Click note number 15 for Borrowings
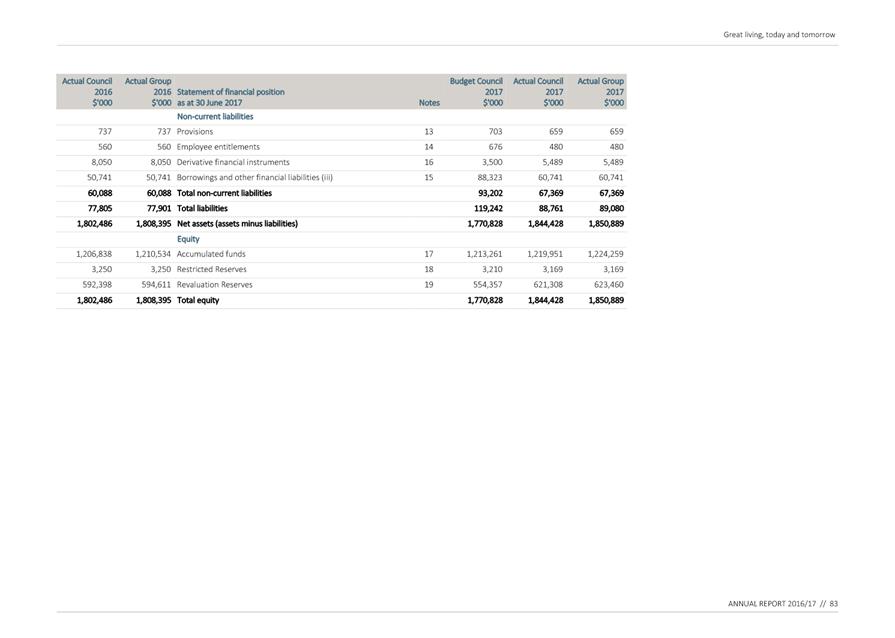Image resolution: width=895 pixels, height=638 pixels. [x=429, y=177]
